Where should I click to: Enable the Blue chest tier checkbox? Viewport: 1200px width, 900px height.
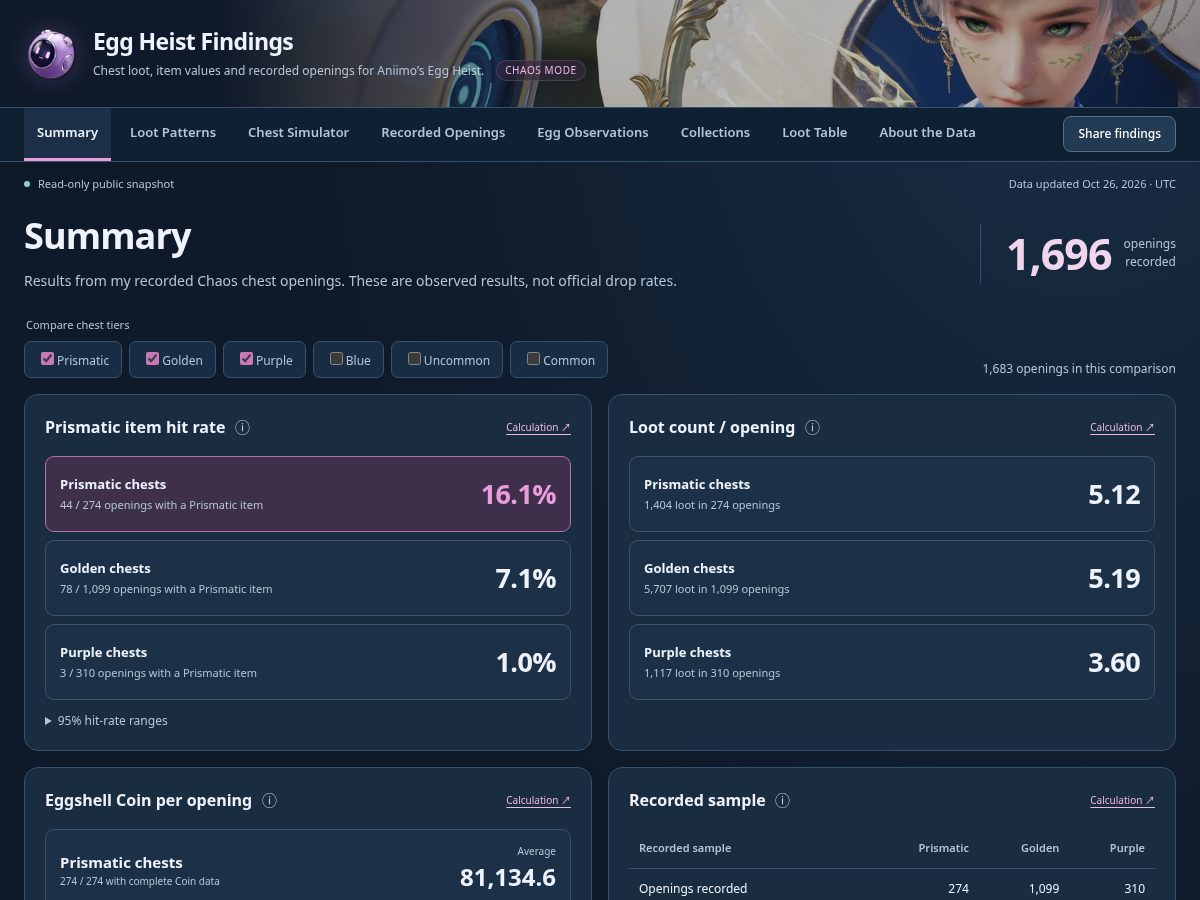point(336,359)
